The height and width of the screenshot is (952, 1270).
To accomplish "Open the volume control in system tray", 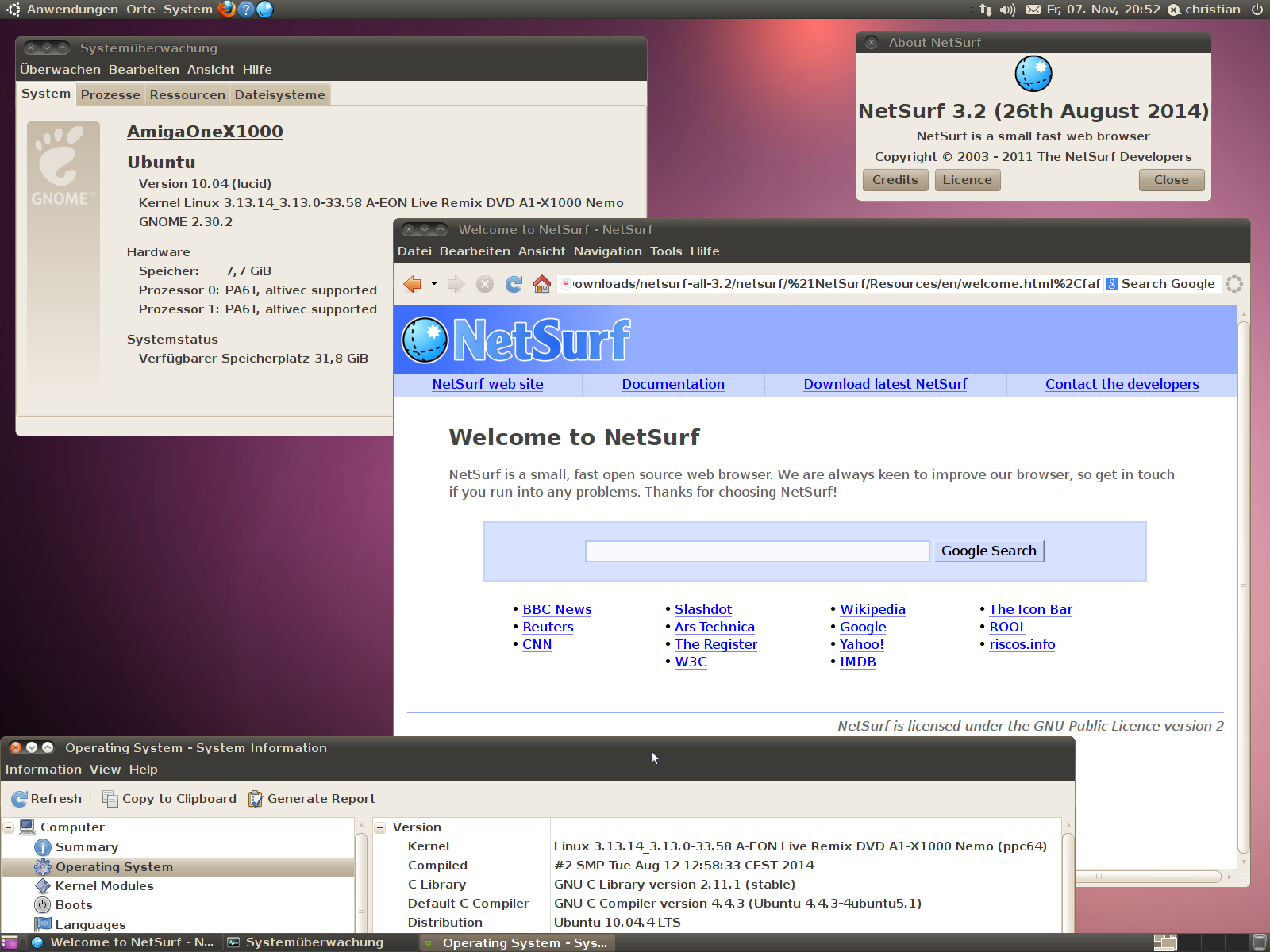I will point(1007,10).
